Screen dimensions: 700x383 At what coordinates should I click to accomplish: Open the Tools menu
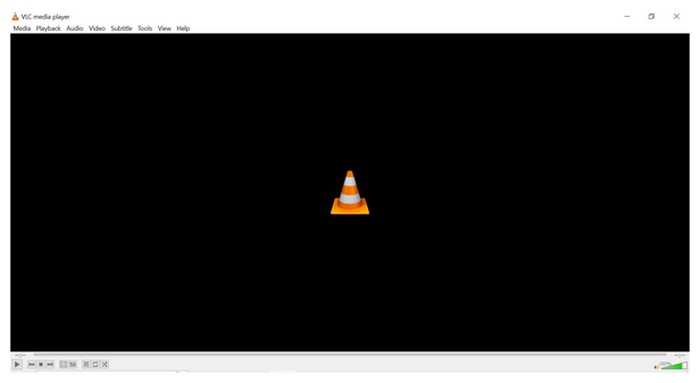(x=145, y=28)
